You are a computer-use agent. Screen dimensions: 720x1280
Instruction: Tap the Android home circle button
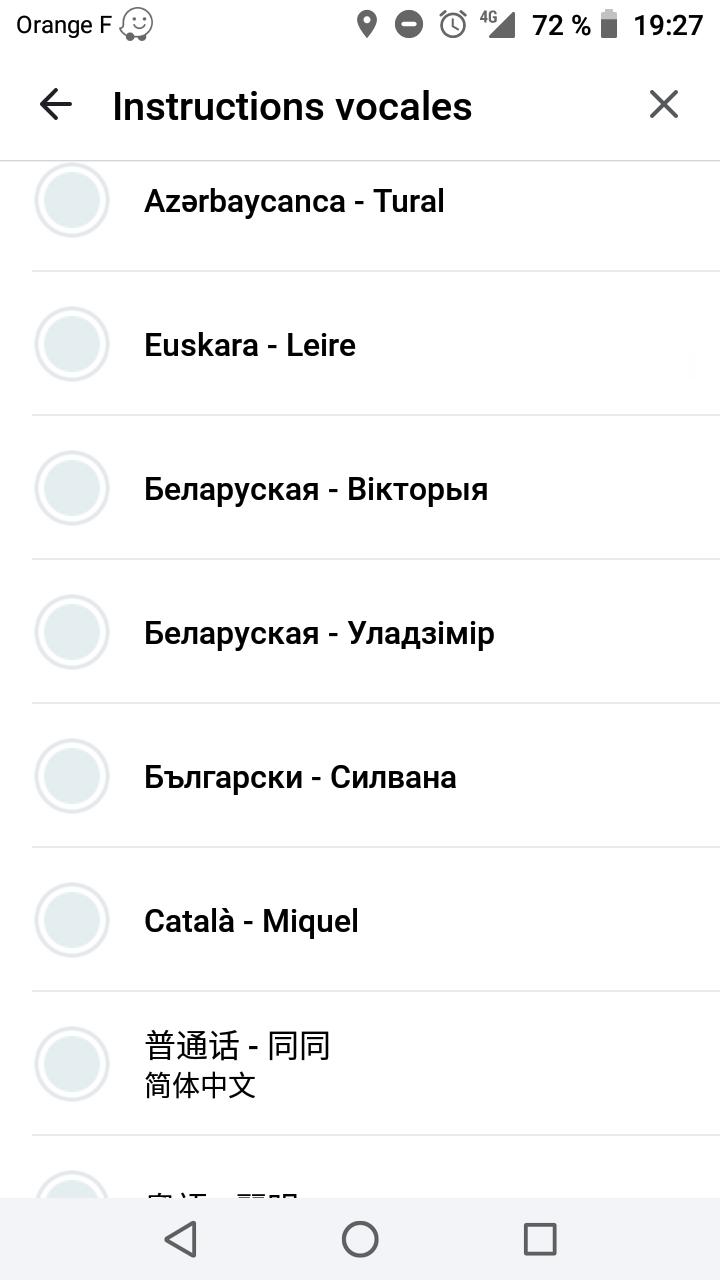pos(360,1239)
